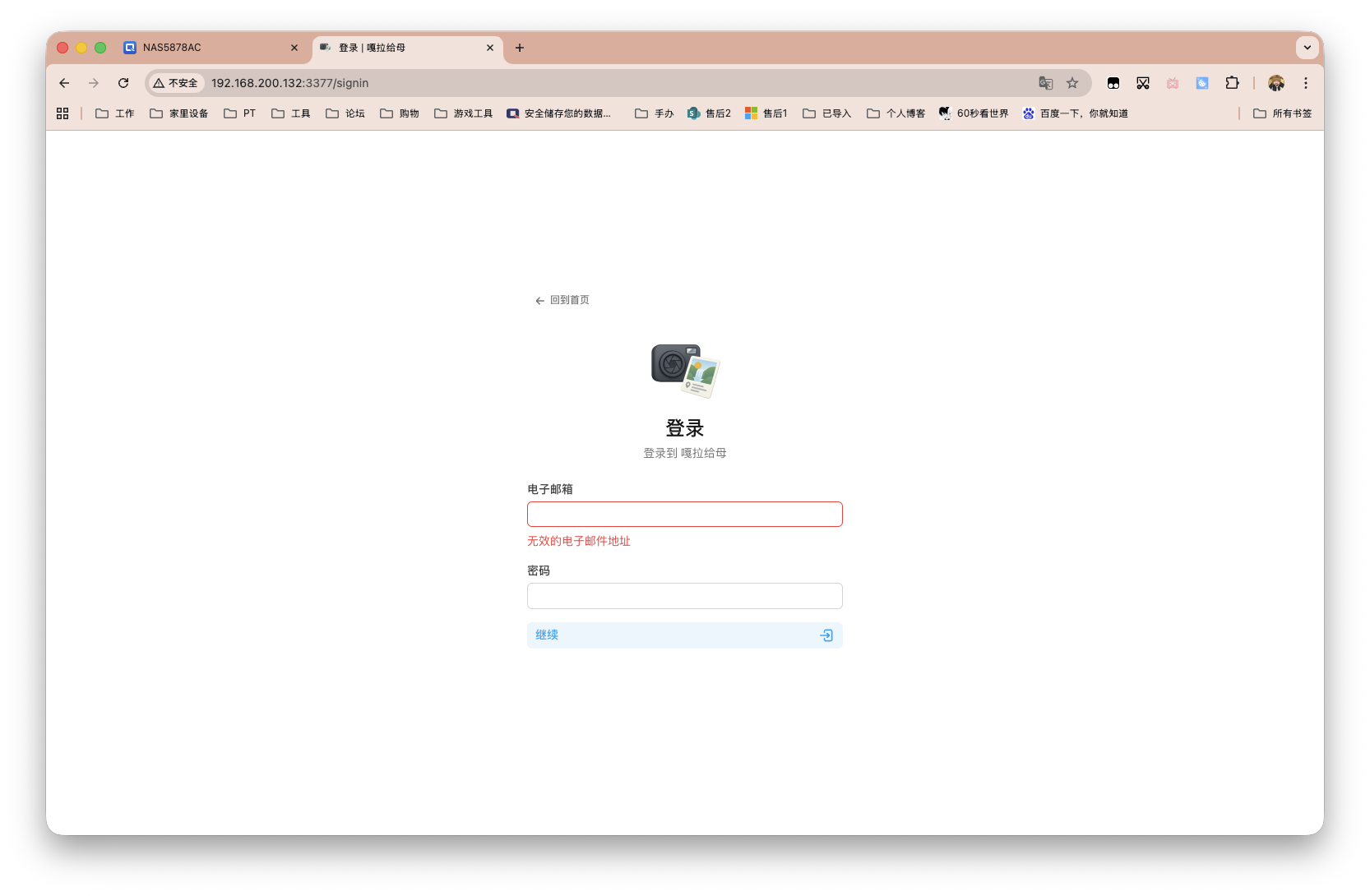Click the blue dice extension icon
The width and height of the screenshot is (1370, 896).
tap(1202, 83)
